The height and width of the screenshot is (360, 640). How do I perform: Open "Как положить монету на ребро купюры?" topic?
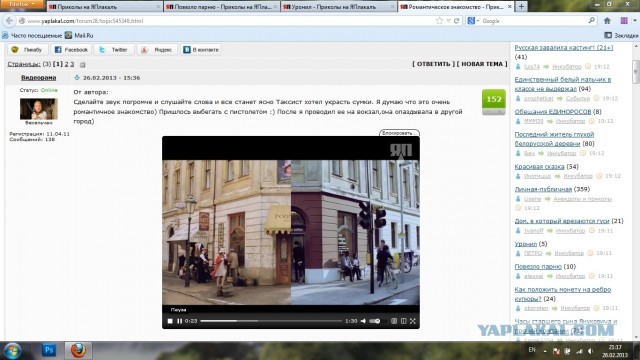[x=562, y=294]
